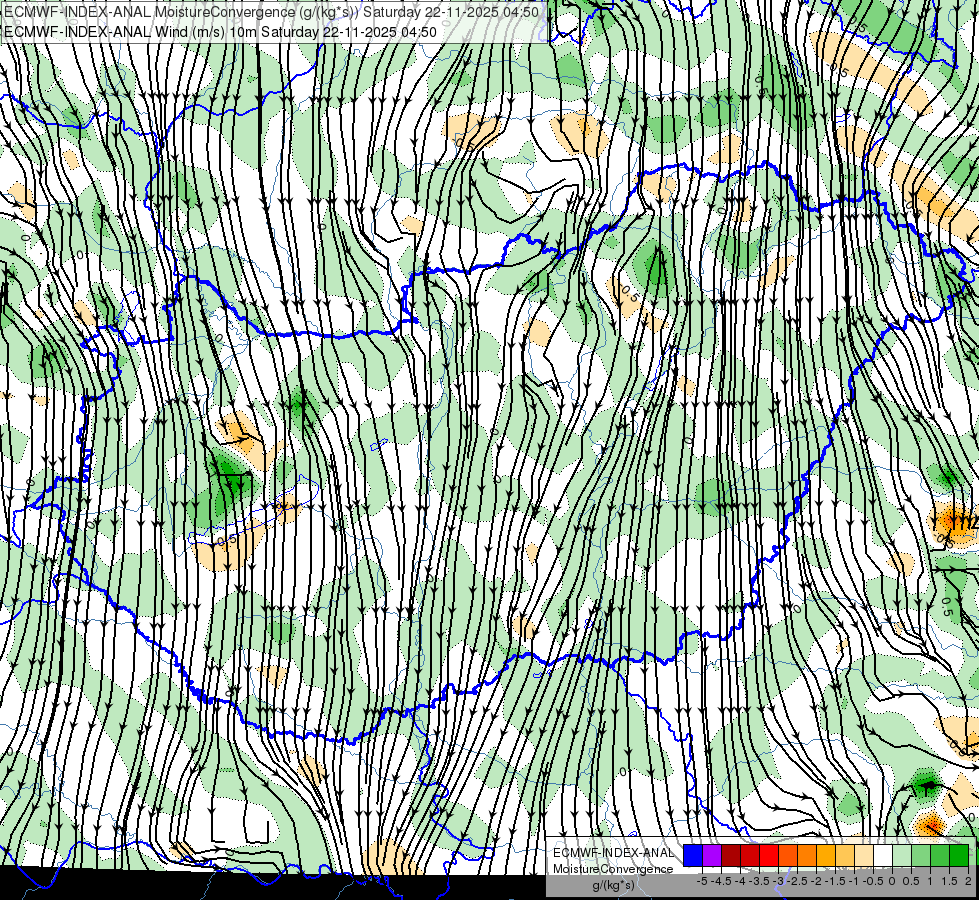Click the legend scale value '-0.5'
This screenshot has width=979, height=900.
point(873,881)
